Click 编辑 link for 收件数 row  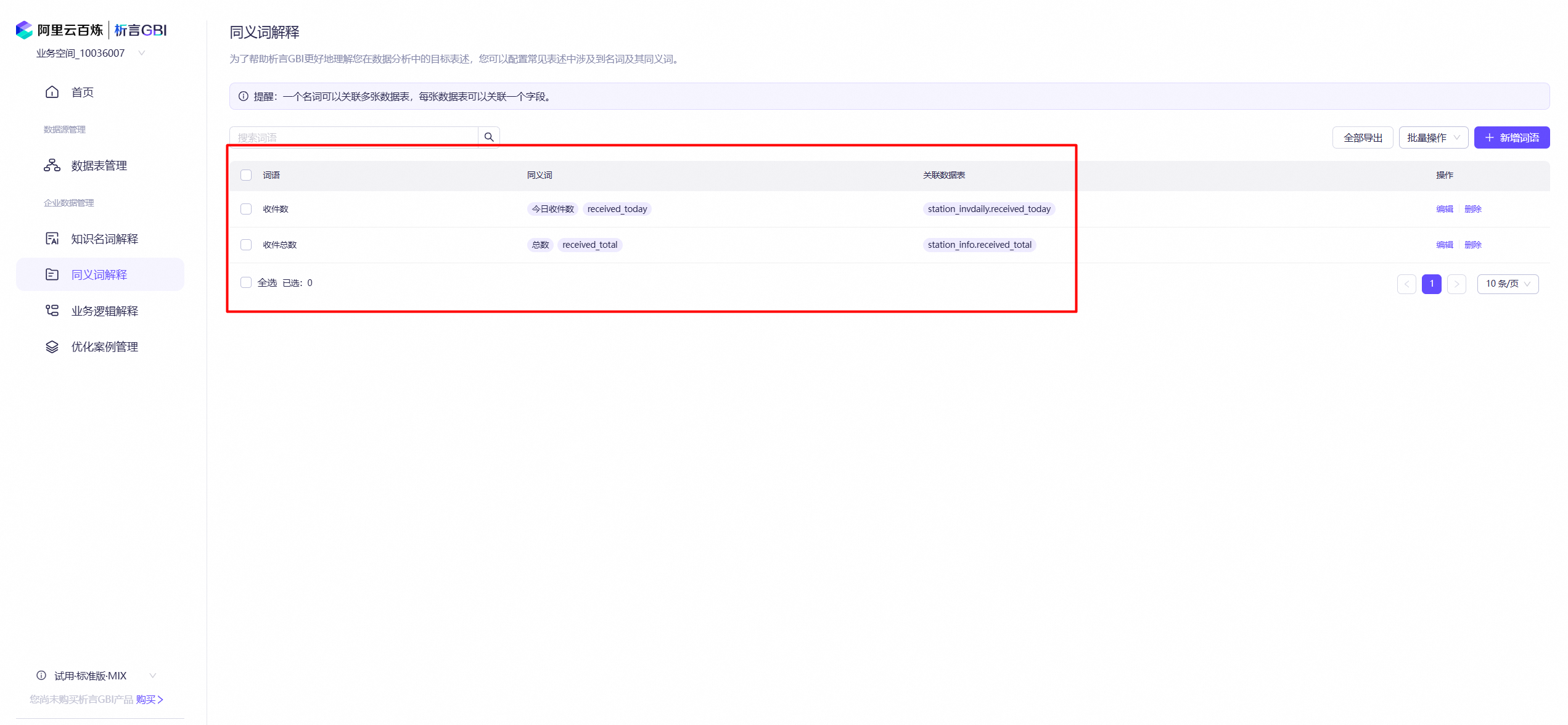coord(1444,209)
